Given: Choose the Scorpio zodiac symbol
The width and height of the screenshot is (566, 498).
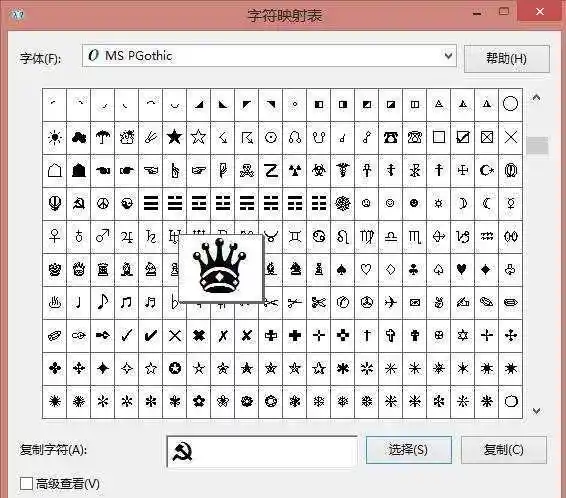Looking at the screenshot, I should 415,237.
